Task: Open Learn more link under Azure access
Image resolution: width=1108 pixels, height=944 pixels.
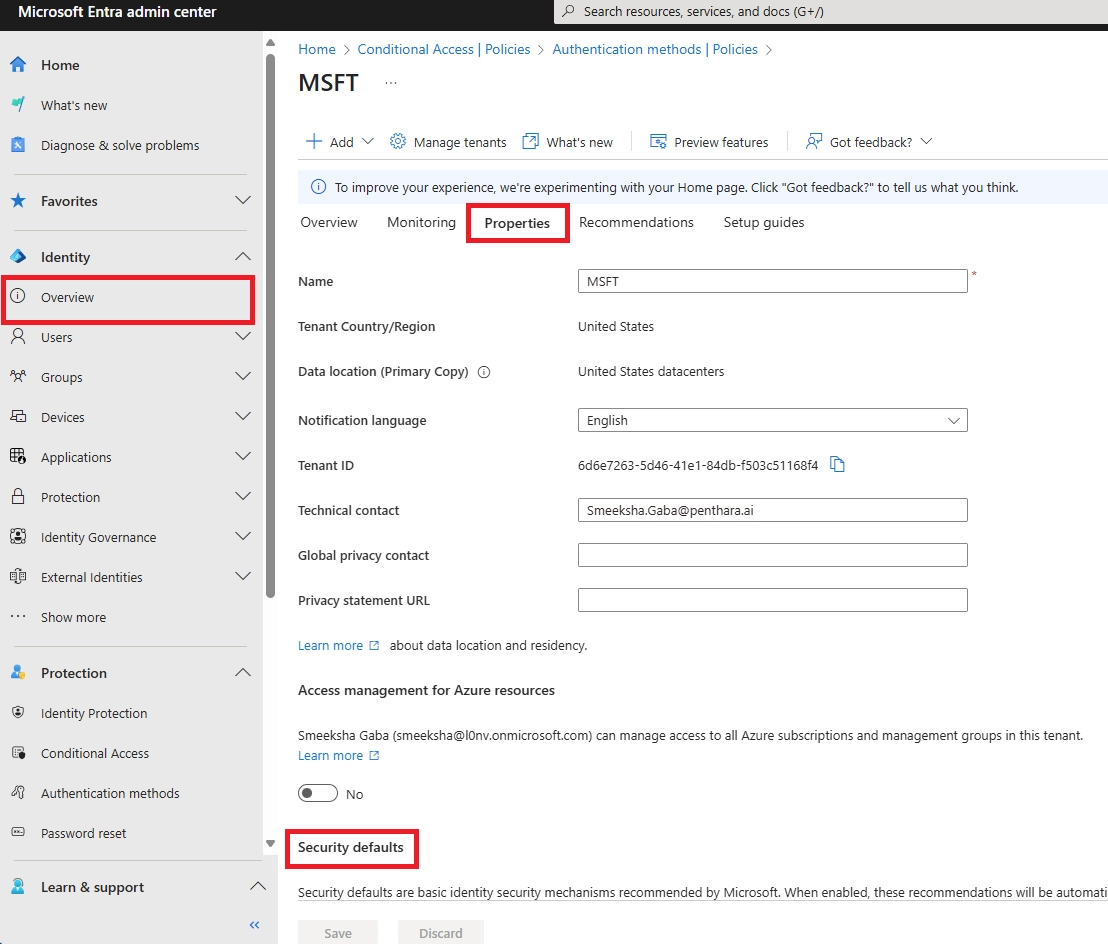Action: tap(338, 755)
